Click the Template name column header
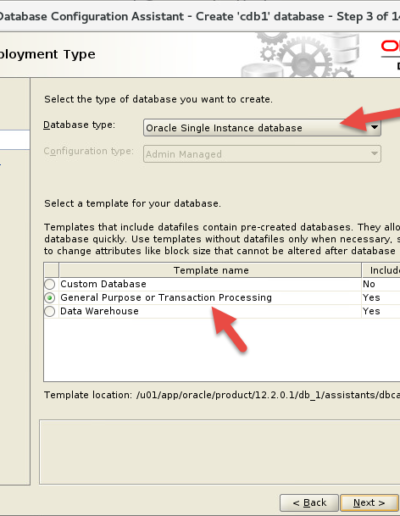 pyautogui.click(x=210, y=270)
